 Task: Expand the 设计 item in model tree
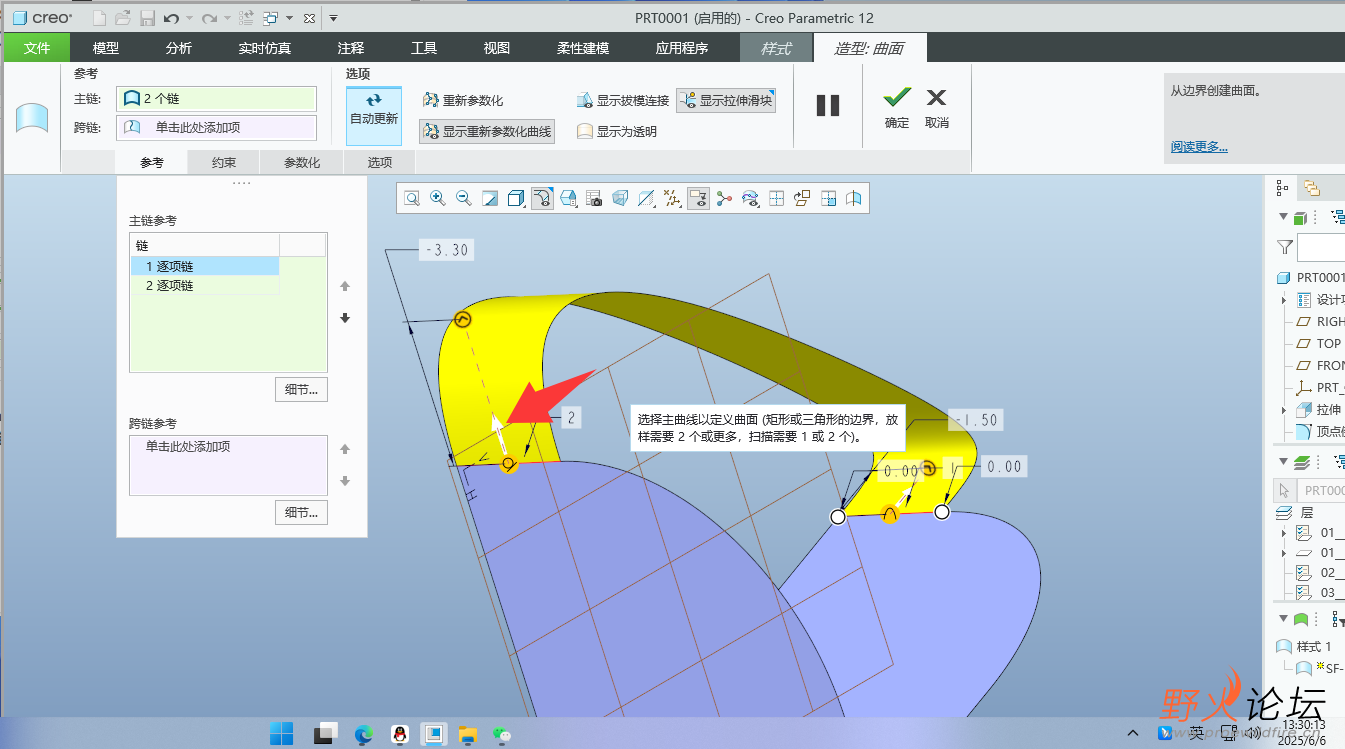coord(1284,300)
